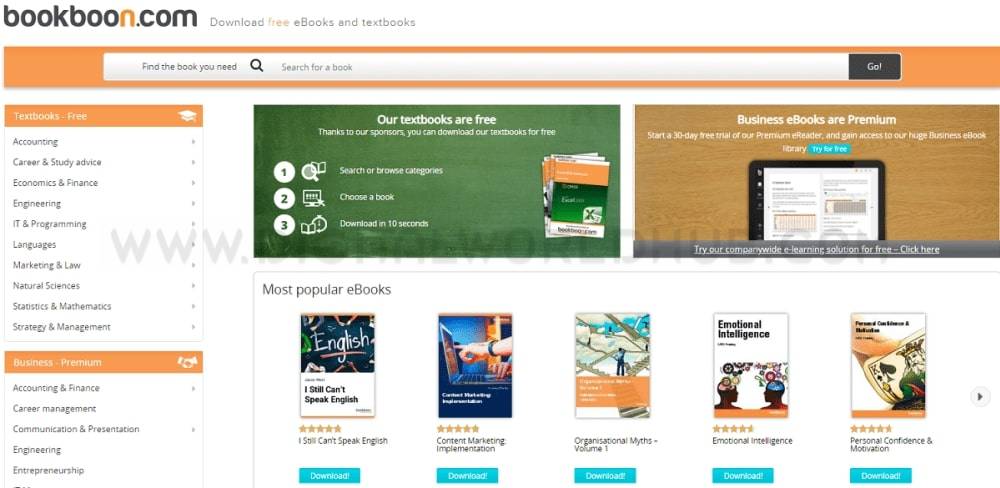Click the graduation cap icon on Textbooks header
Viewport: 1000px width, 488px height.
point(187,116)
